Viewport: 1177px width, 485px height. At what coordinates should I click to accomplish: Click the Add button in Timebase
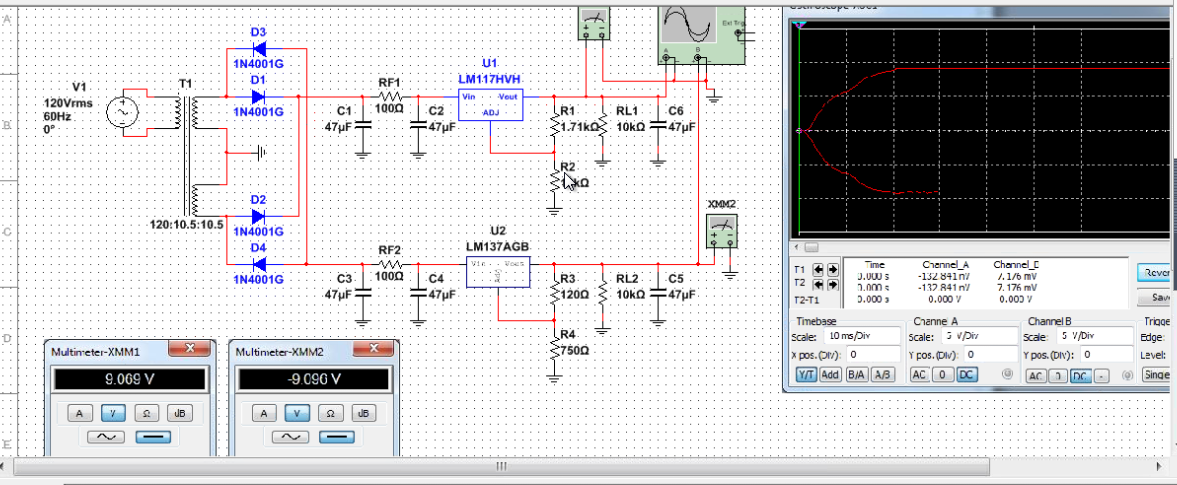830,375
